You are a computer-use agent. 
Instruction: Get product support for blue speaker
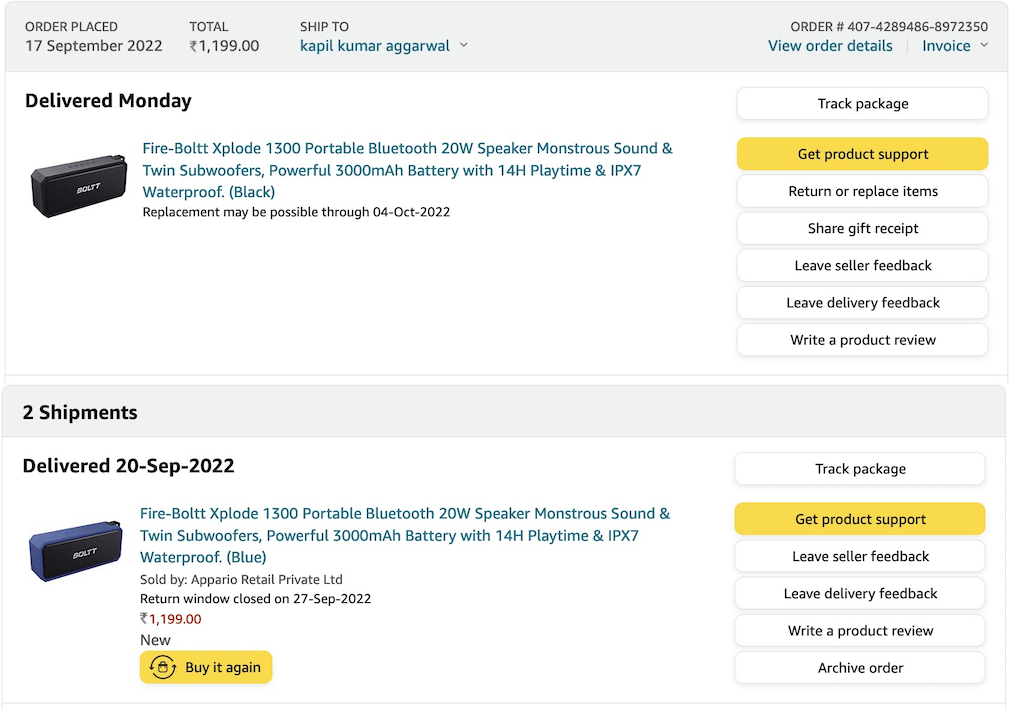point(860,519)
